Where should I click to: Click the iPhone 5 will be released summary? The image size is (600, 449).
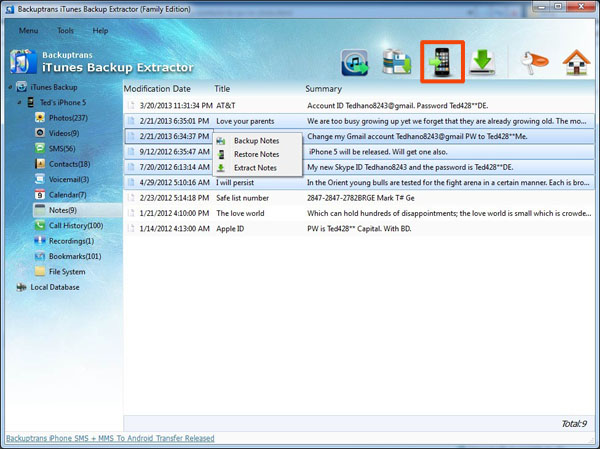[x=378, y=152]
